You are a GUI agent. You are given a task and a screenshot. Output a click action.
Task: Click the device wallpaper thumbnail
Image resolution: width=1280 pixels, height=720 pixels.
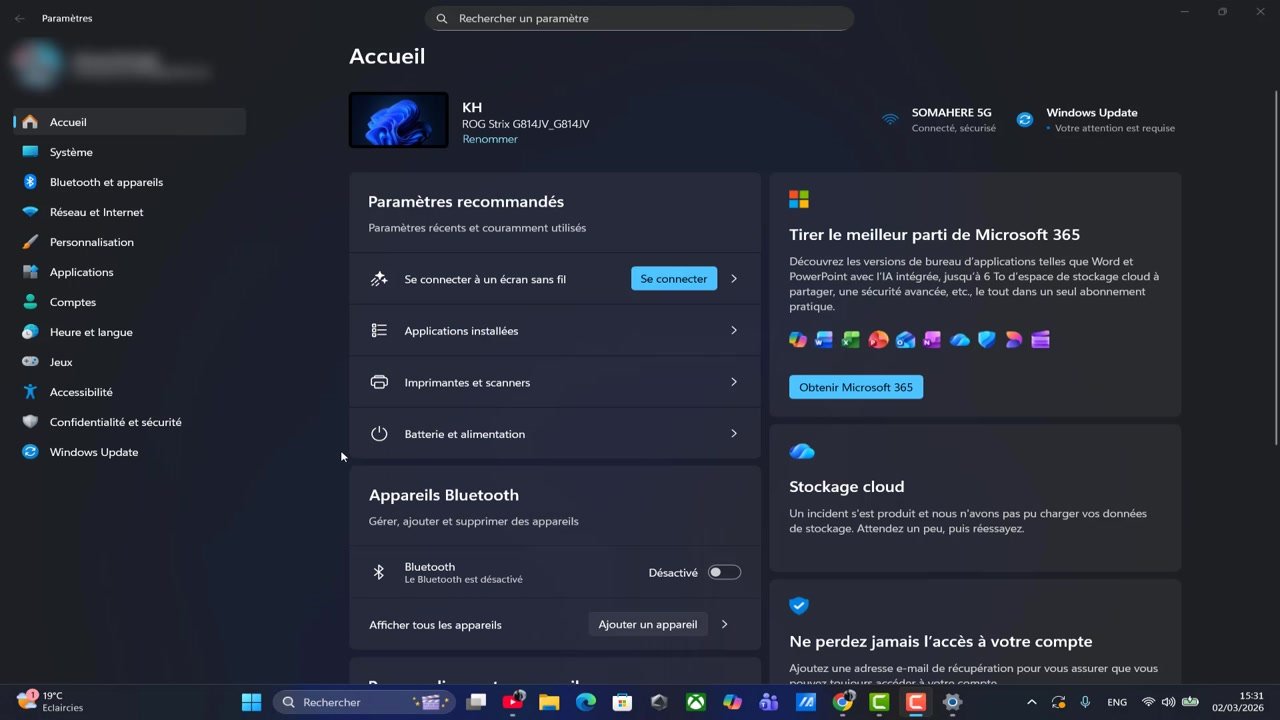[398, 120]
